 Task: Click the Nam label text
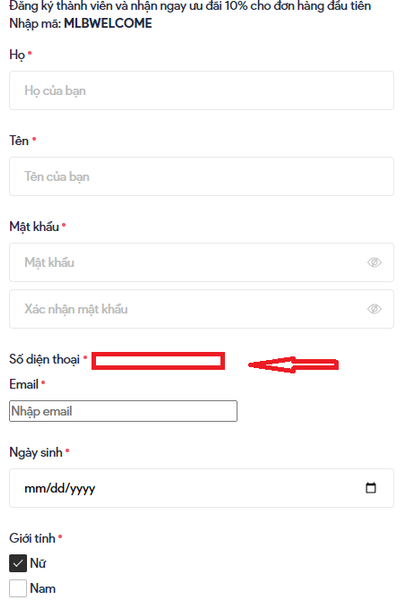[43, 589]
